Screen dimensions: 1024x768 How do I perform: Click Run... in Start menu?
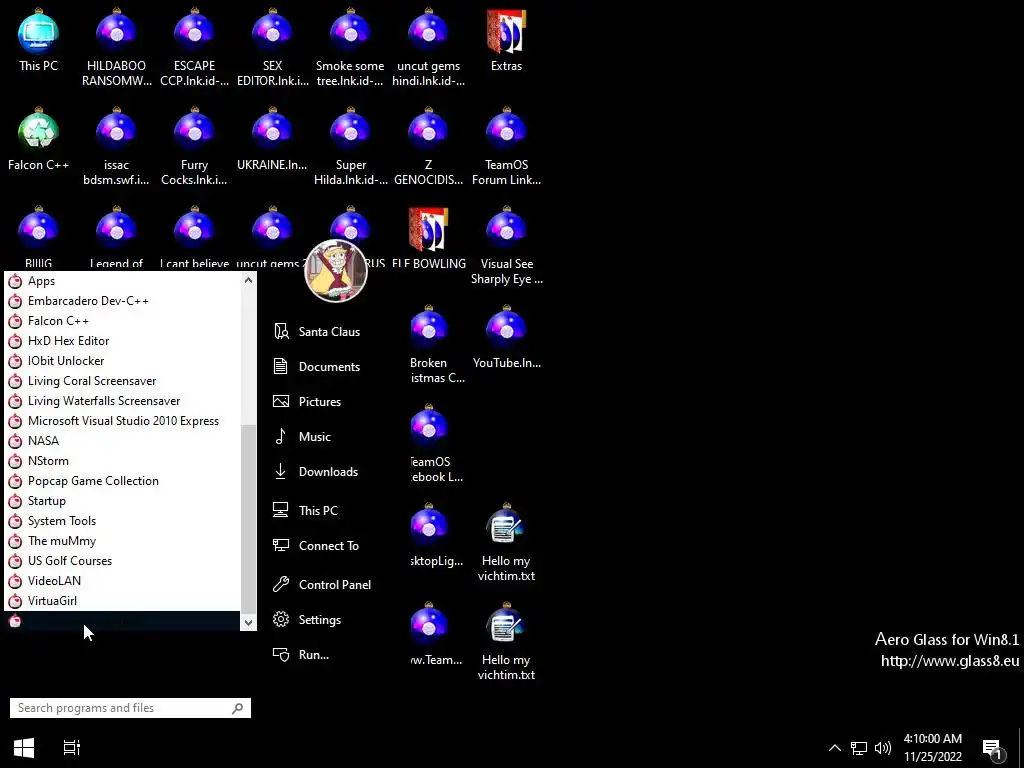pos(300,654)
